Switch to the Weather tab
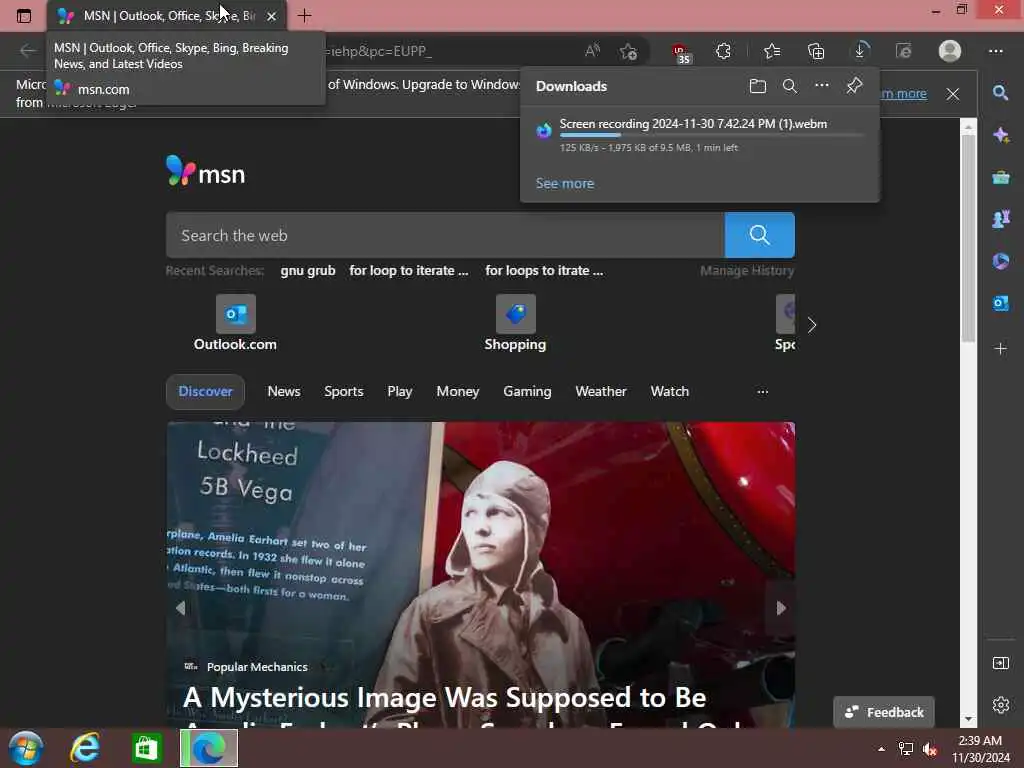The image size is (1024, 768). (x=601, y=391)
